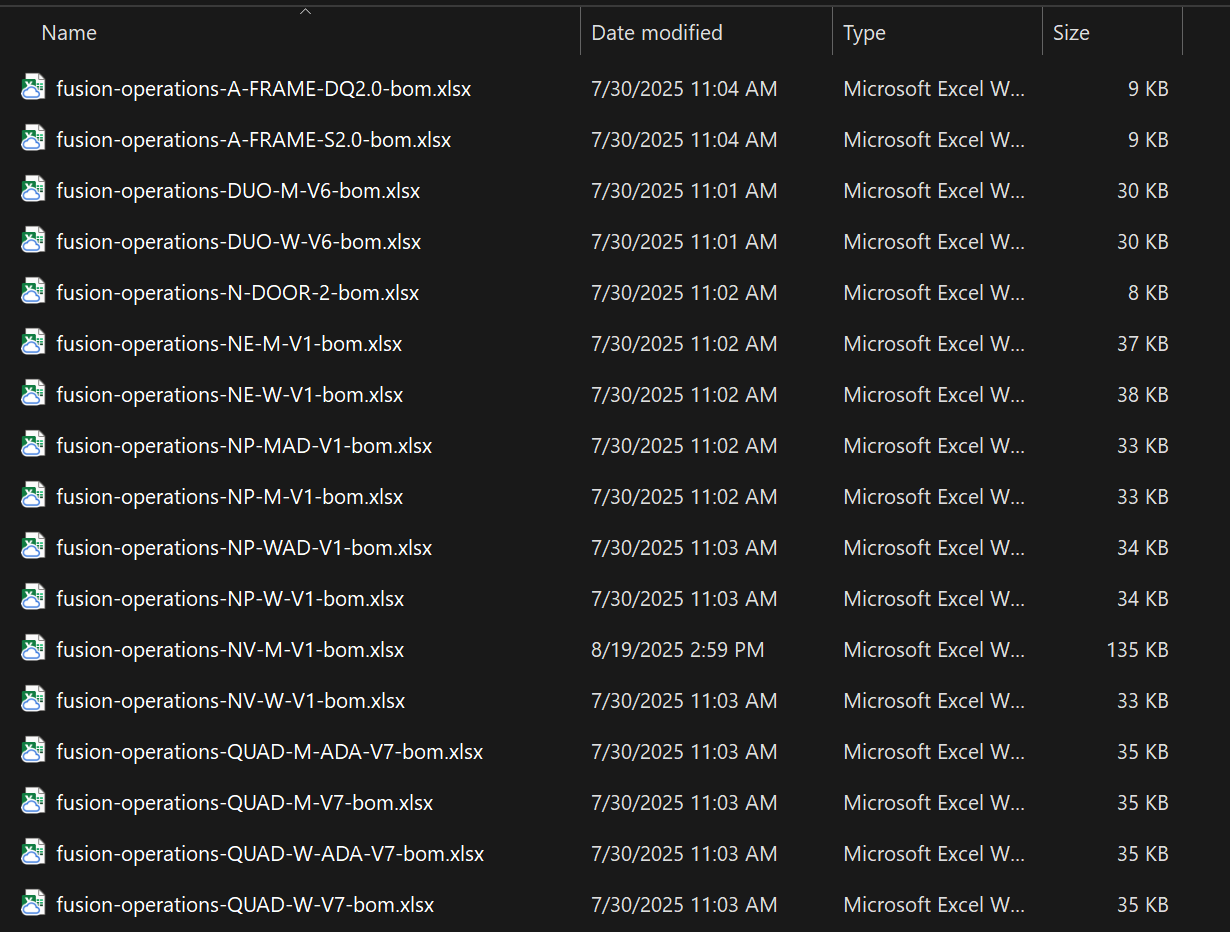Select fusion-operations-QUAD-M-V7-bom.xlsx file name

pos(245,802)
